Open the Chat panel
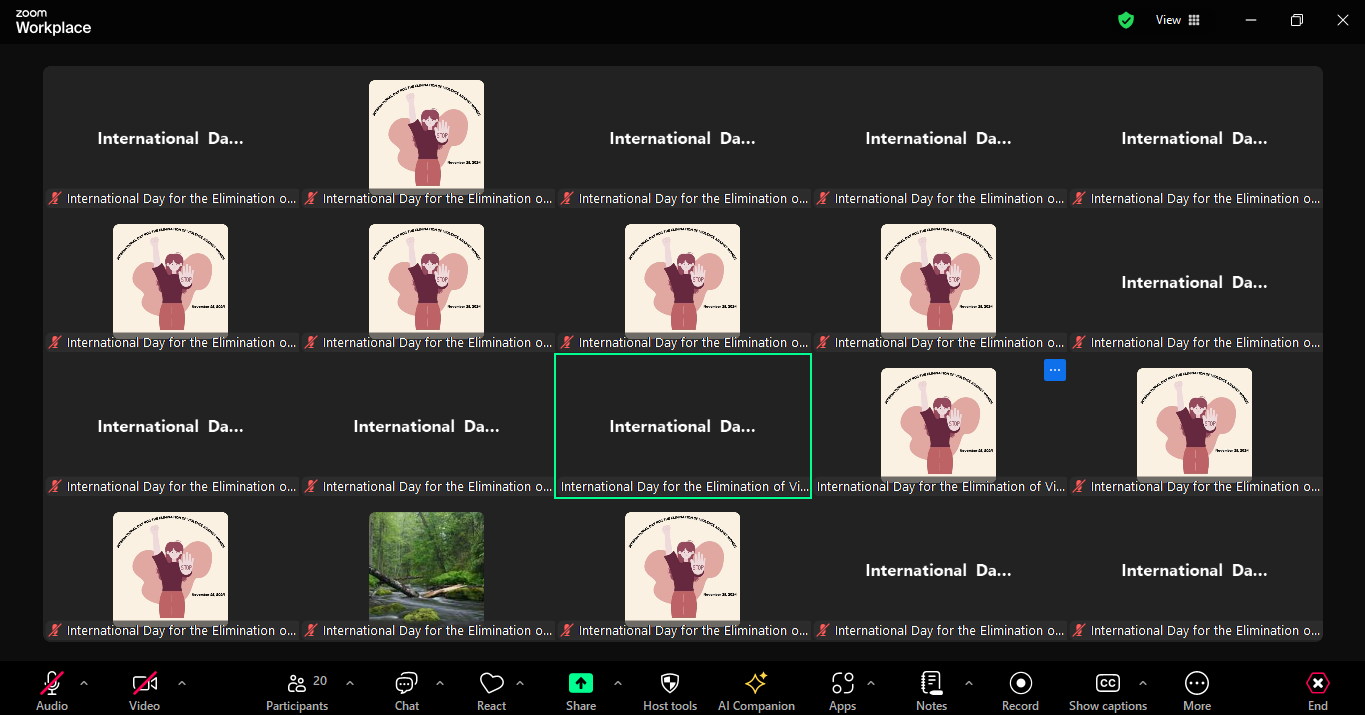This screenshot has height=715, width=1365. [407, 690]
